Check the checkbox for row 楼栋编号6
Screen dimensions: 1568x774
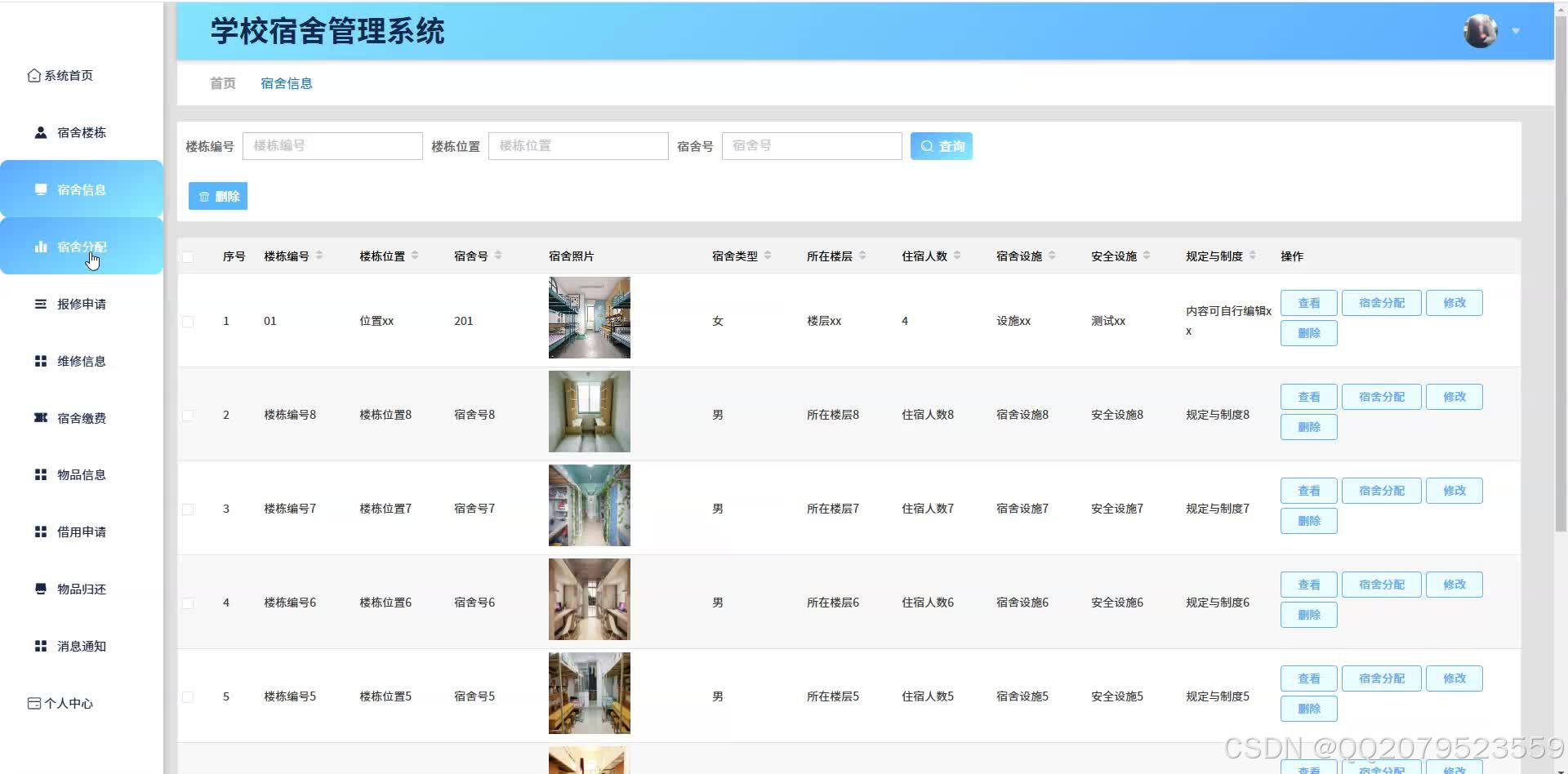point(188,603)
